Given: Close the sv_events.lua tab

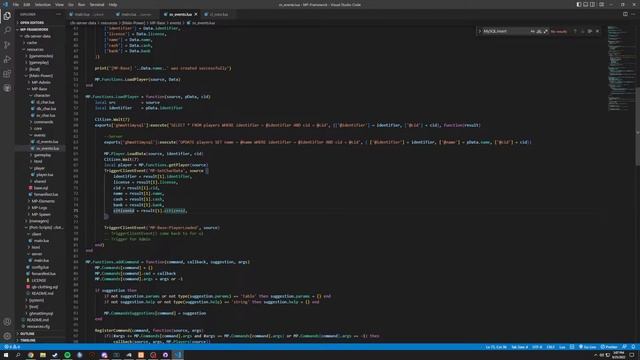Looking at the screenshot, I should coord(196,14).
